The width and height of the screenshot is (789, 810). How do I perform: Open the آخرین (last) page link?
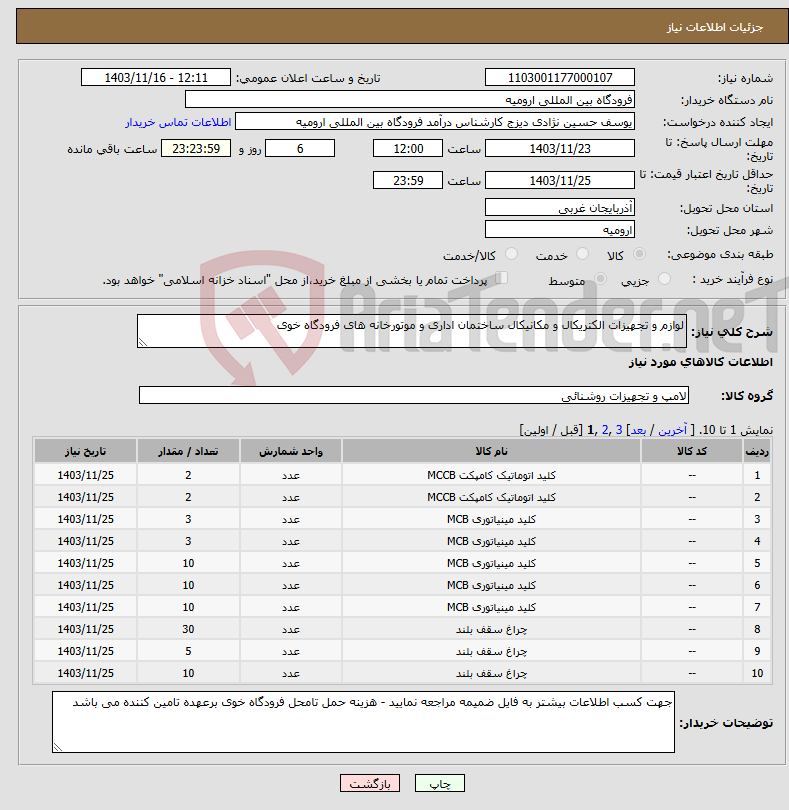pyautogui.click(x=672, y=430)
